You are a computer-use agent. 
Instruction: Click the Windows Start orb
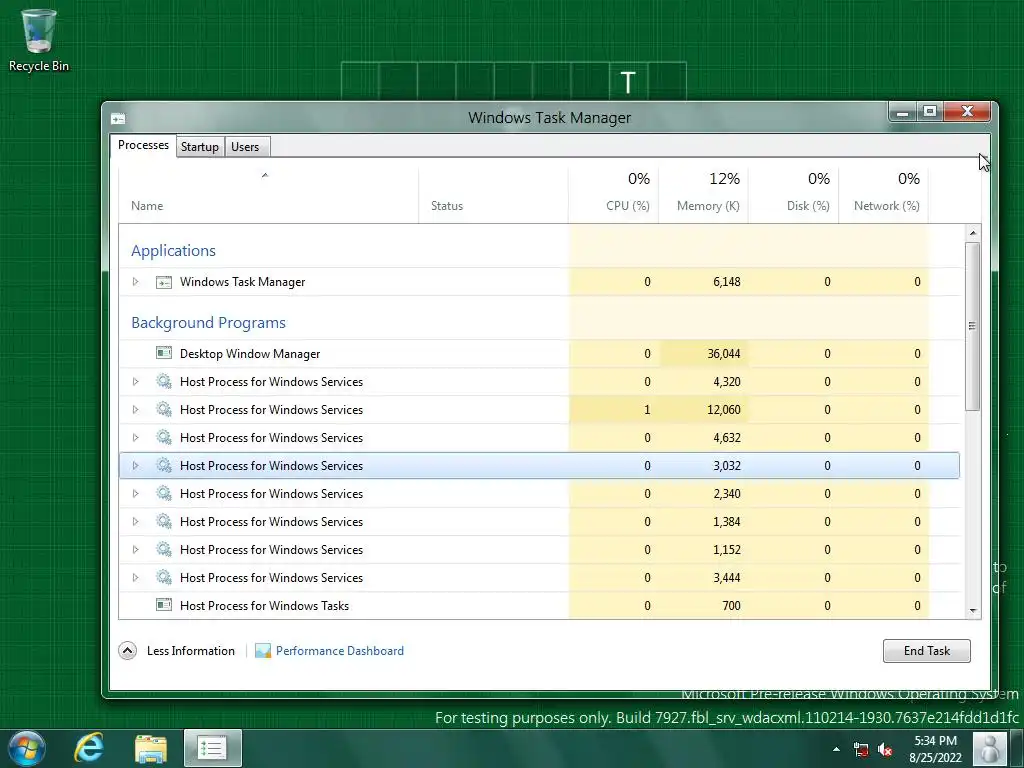[x=26, y=748]
